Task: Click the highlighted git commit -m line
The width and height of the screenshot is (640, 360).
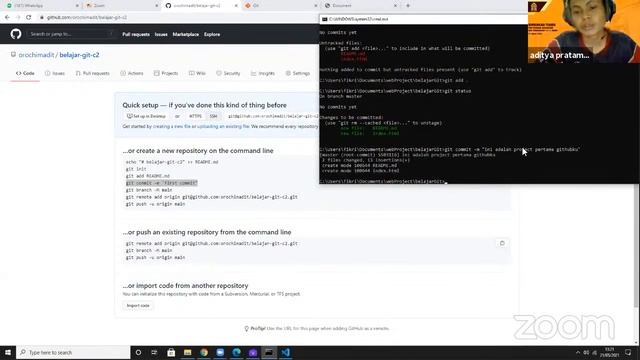Action: point(162,183)
